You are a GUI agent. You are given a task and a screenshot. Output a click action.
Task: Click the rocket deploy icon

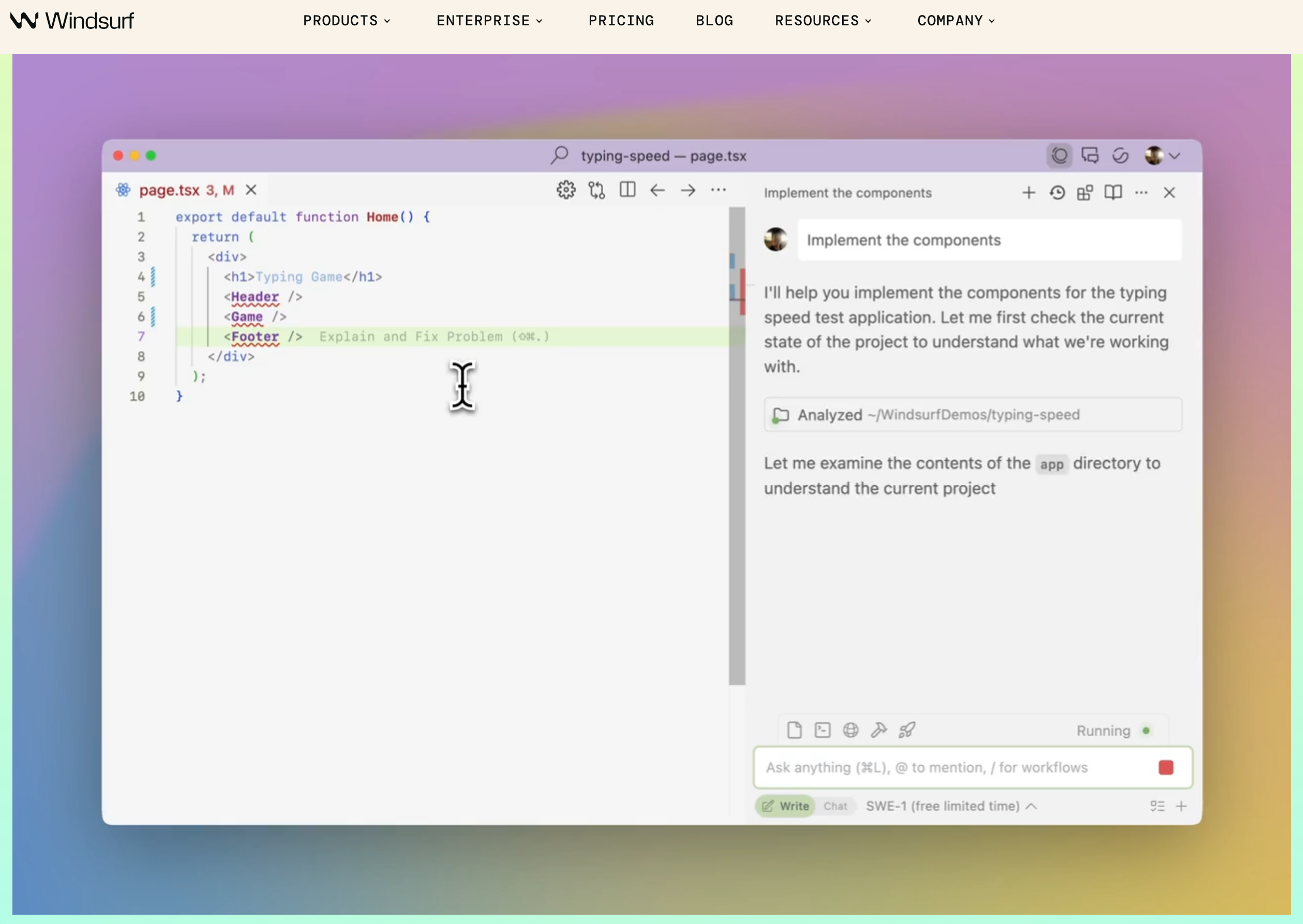[907, 730]
